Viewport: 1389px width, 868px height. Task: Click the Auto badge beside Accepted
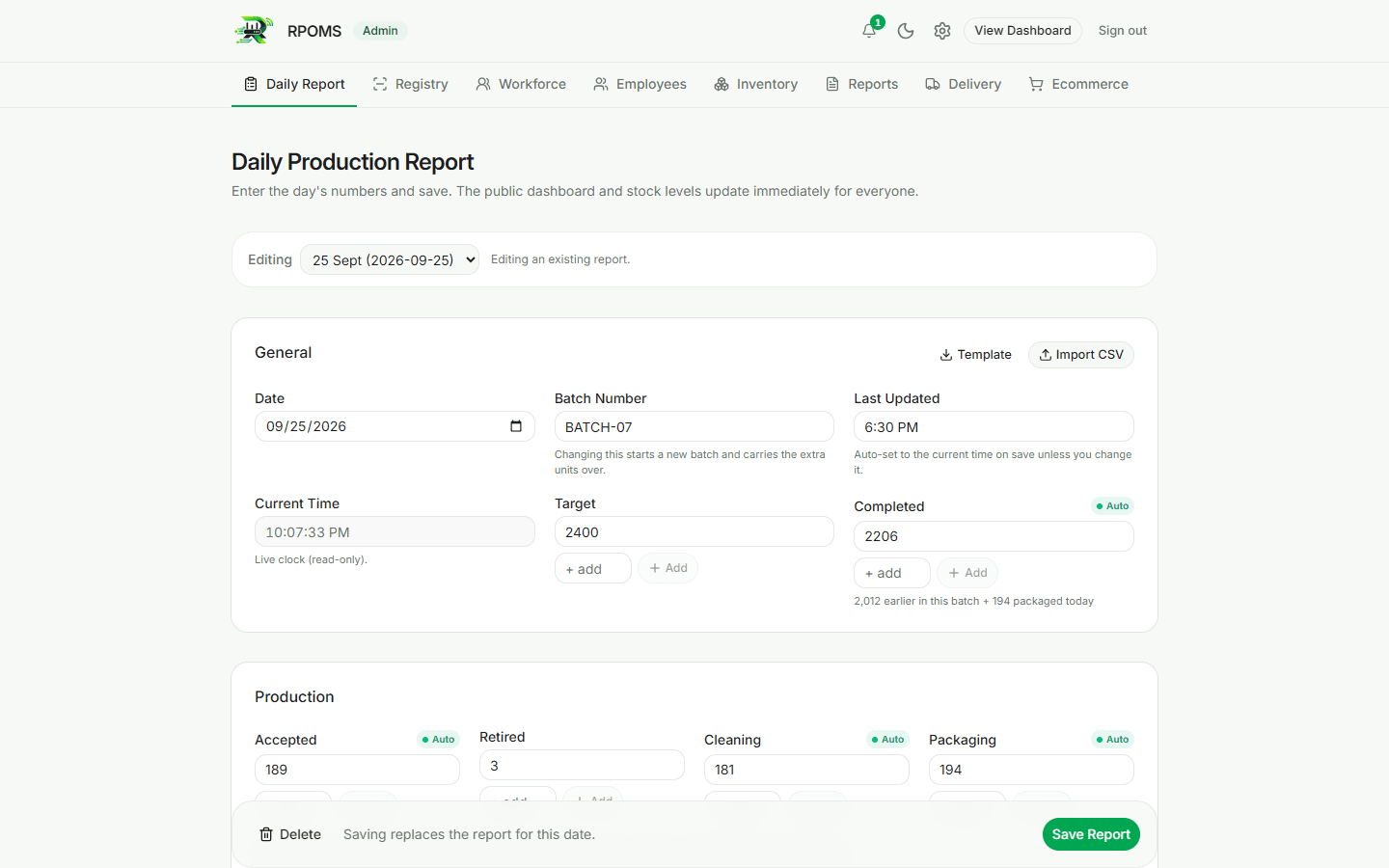(x=438, y=740)
